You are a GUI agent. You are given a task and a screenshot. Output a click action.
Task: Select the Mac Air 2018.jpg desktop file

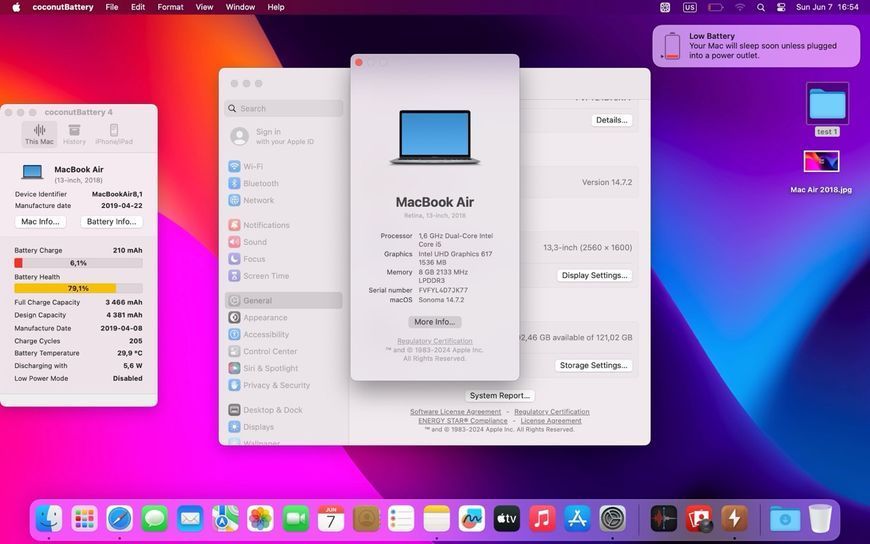[x=821, y=172]
